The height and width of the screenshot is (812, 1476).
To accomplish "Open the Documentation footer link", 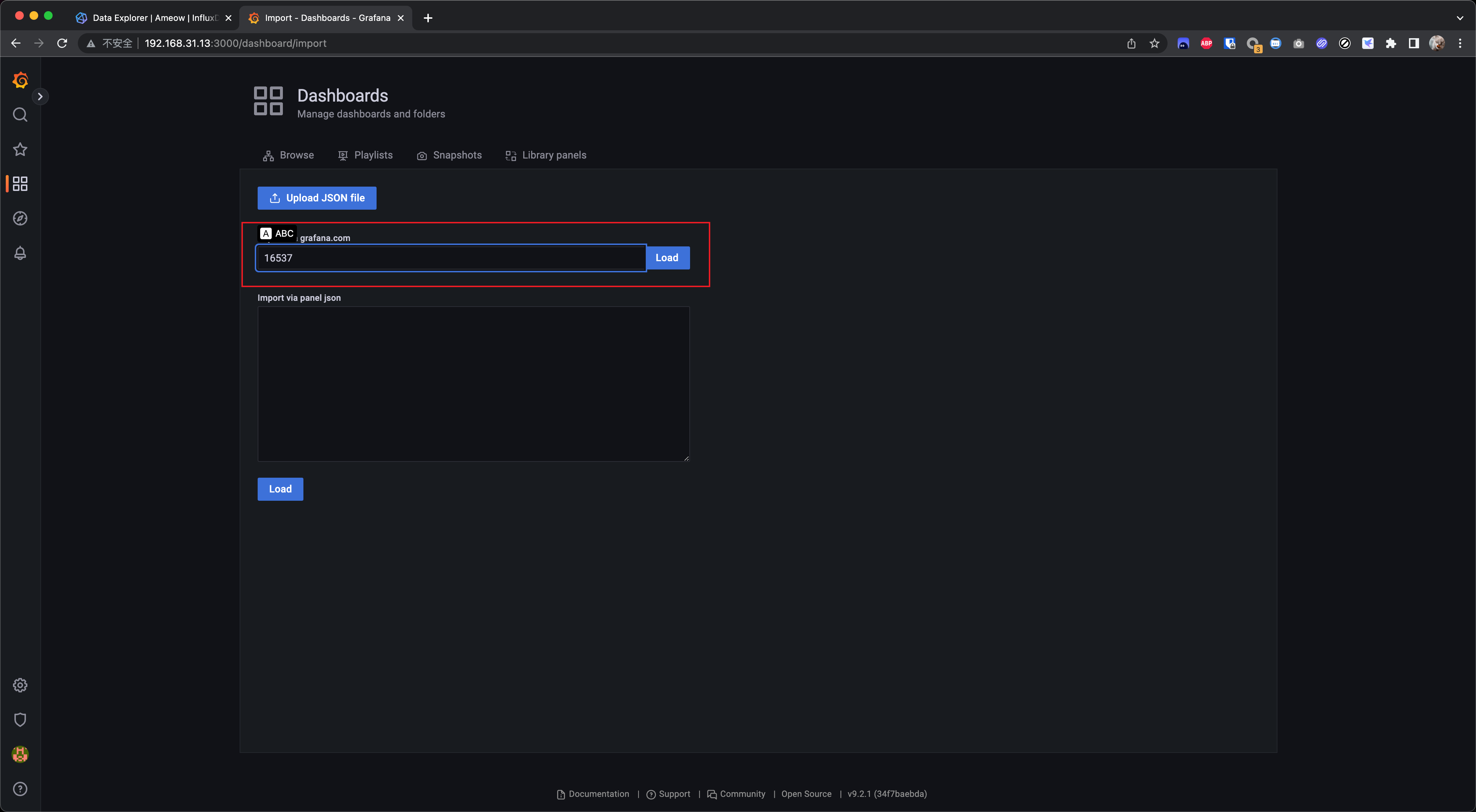I will pos(593,794).
